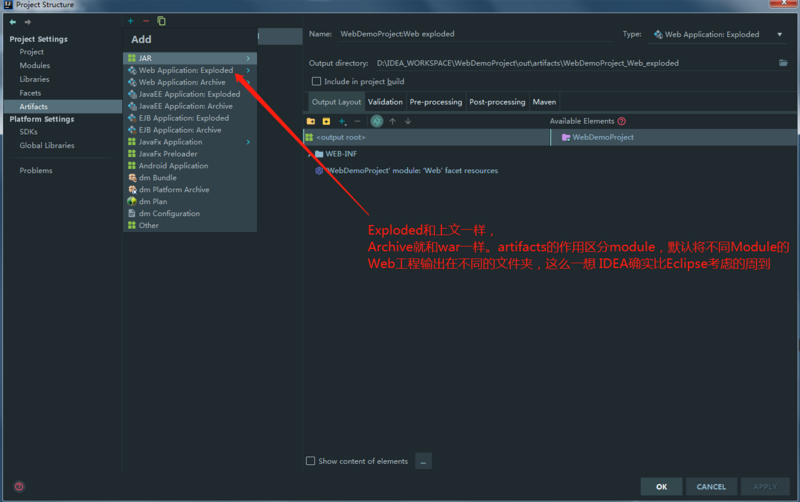Create a directory in the output layout
The width and height of the screenshot is (800, 502).
[x=311, y=121]
